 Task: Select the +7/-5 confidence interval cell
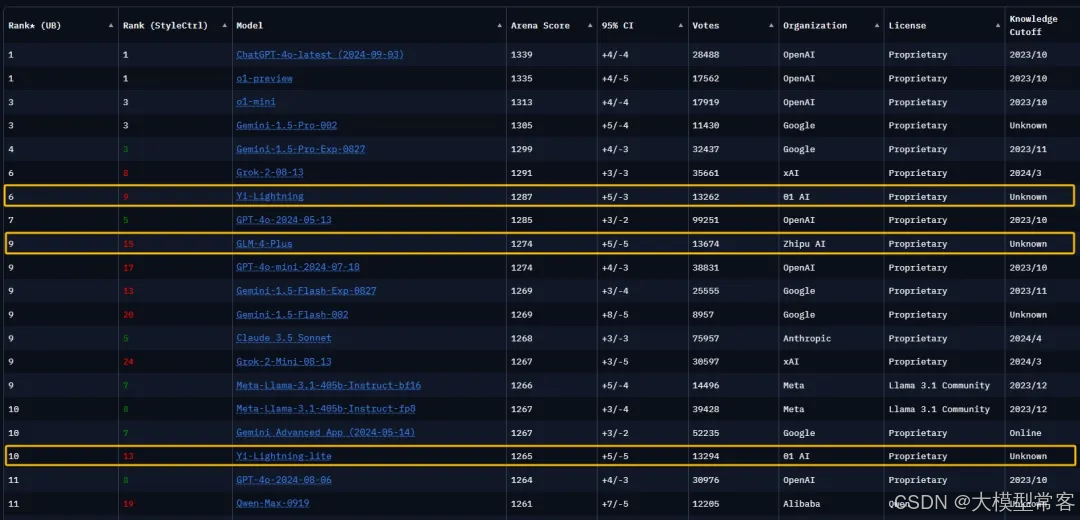pyautogui.click(x=615, y=503)
